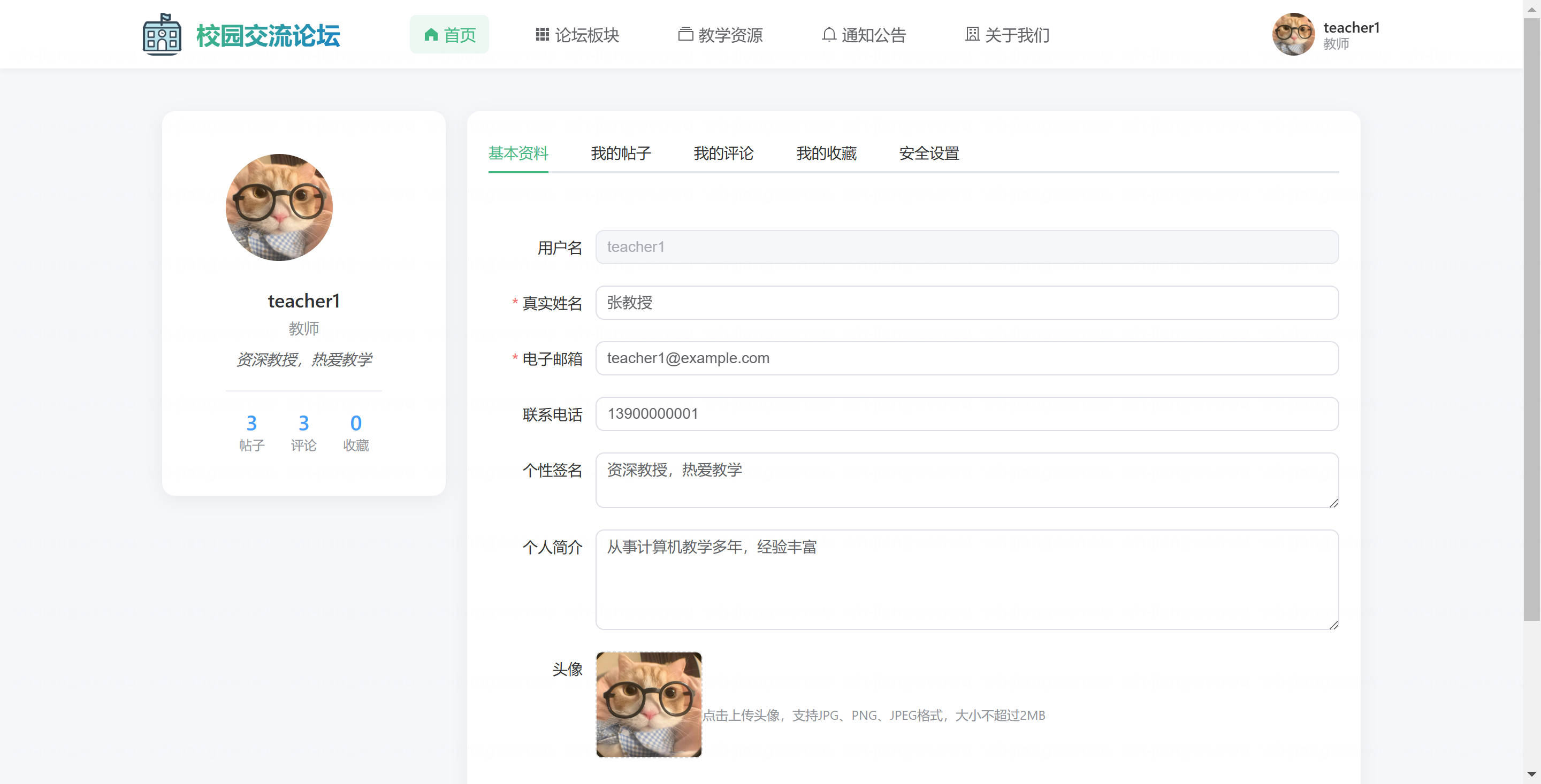This screenshot has height=784, width=1541.
Task: Click the 帖子 count of 3
Action: point(251,423)
